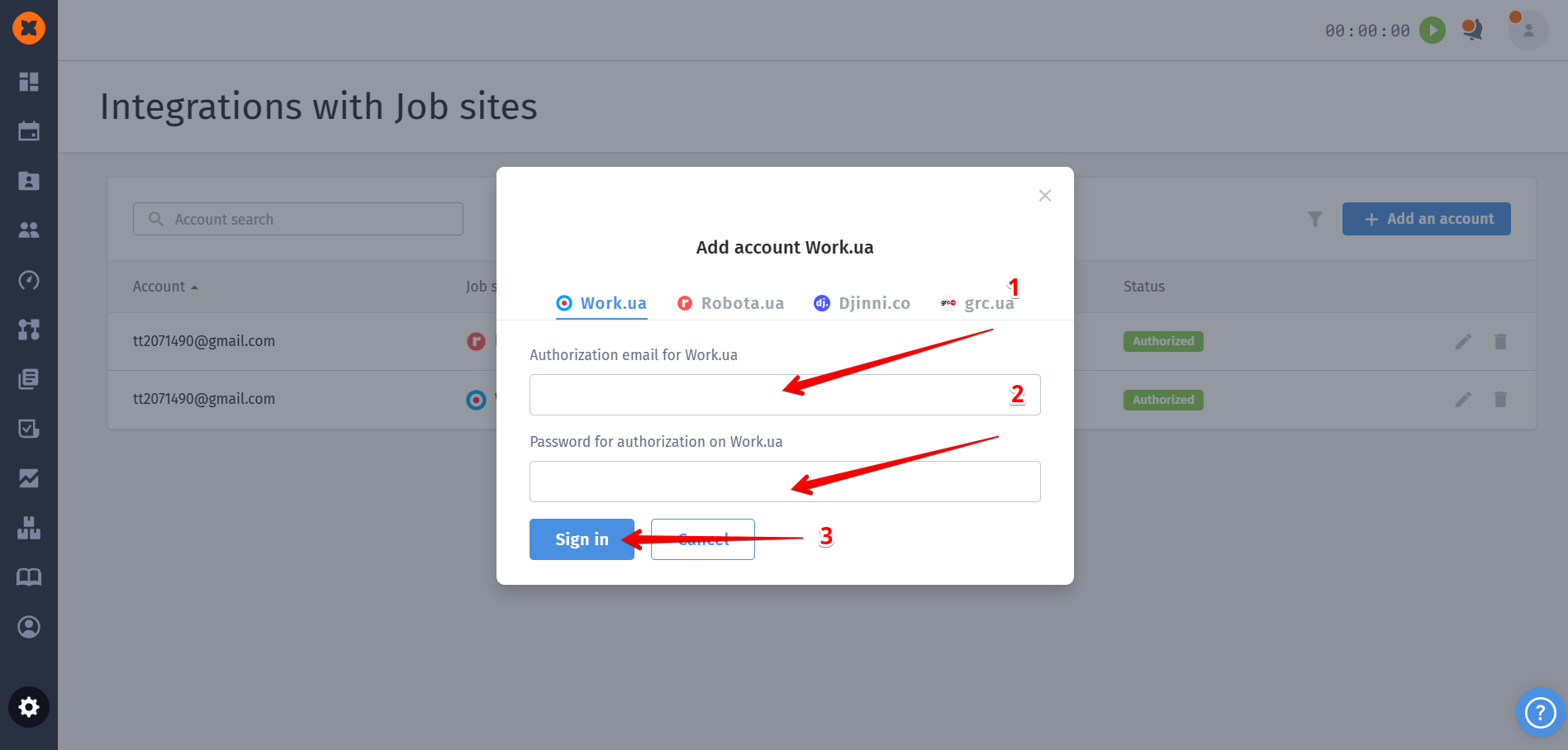Open the speedometer icon in the sidebar
The width and height of the screenshot is (1568, 750).
click(x=29, y=280)
